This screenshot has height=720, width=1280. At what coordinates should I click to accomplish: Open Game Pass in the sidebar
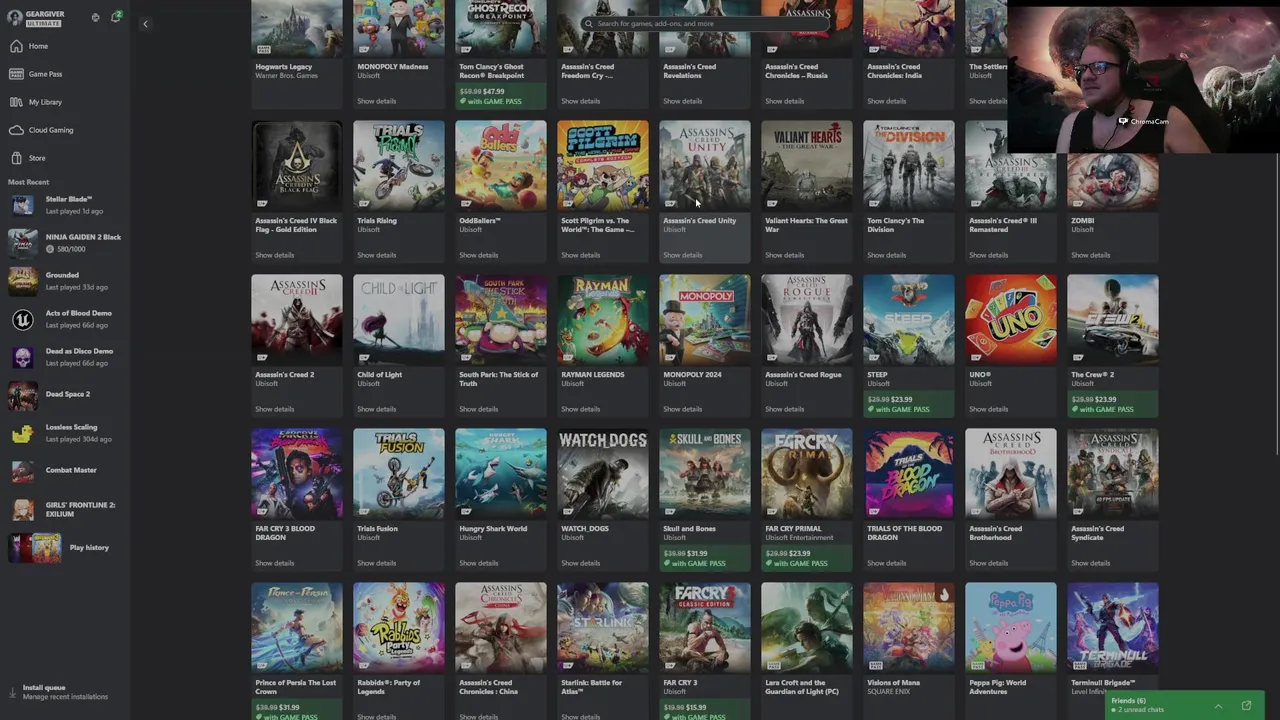pyautogui.click(x=64, y=74)
